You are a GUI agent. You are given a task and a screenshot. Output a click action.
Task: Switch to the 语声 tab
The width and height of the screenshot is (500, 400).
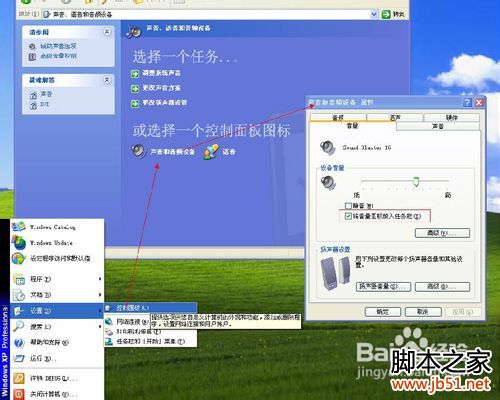[395, 117]
